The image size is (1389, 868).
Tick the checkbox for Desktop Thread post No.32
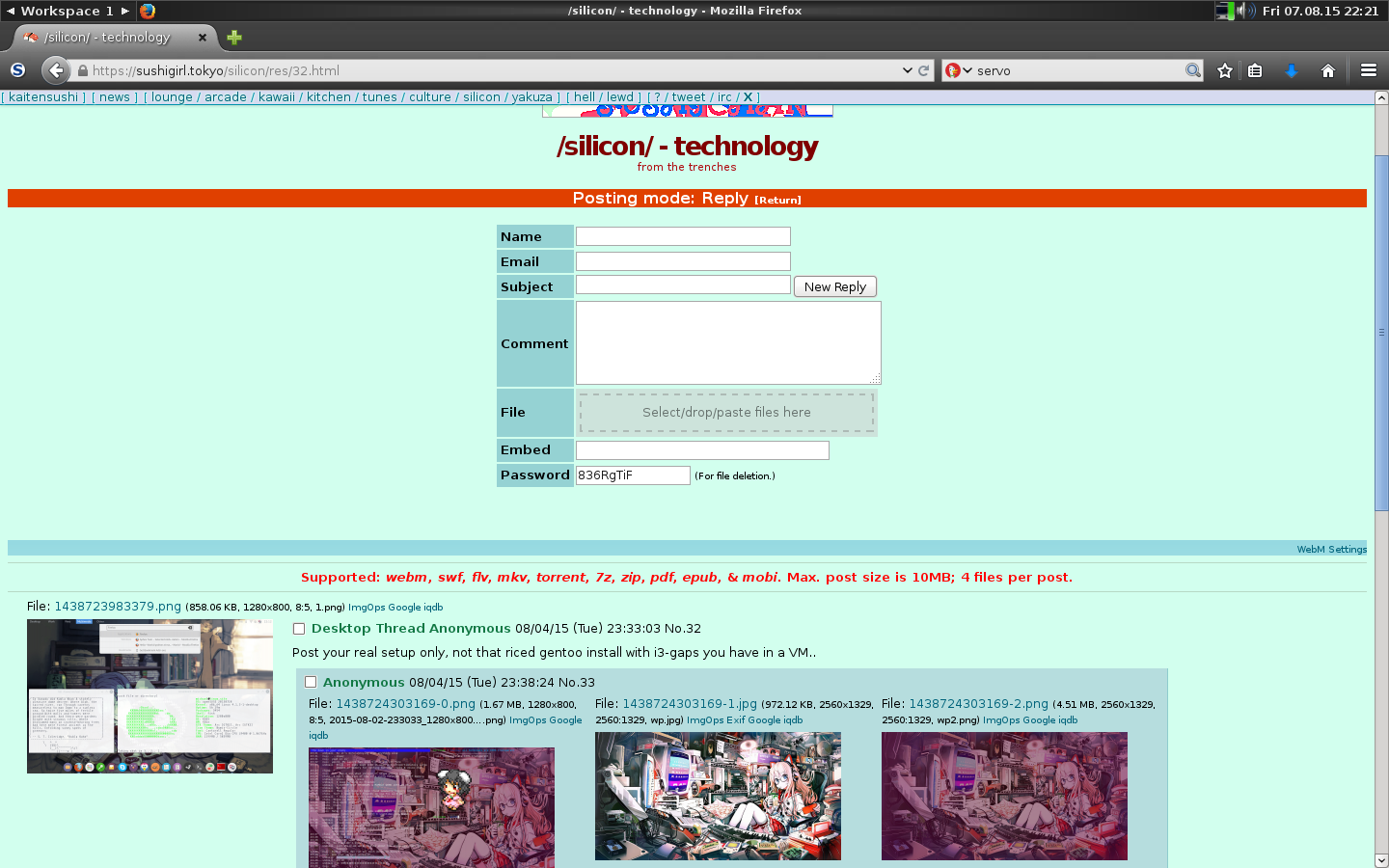[x=299, y=629]
